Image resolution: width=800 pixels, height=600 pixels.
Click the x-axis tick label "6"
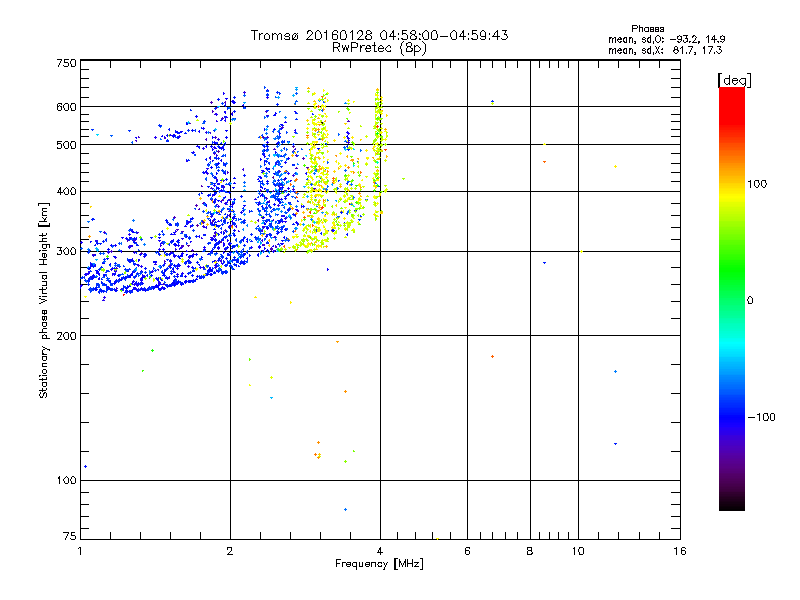(467, 551)
